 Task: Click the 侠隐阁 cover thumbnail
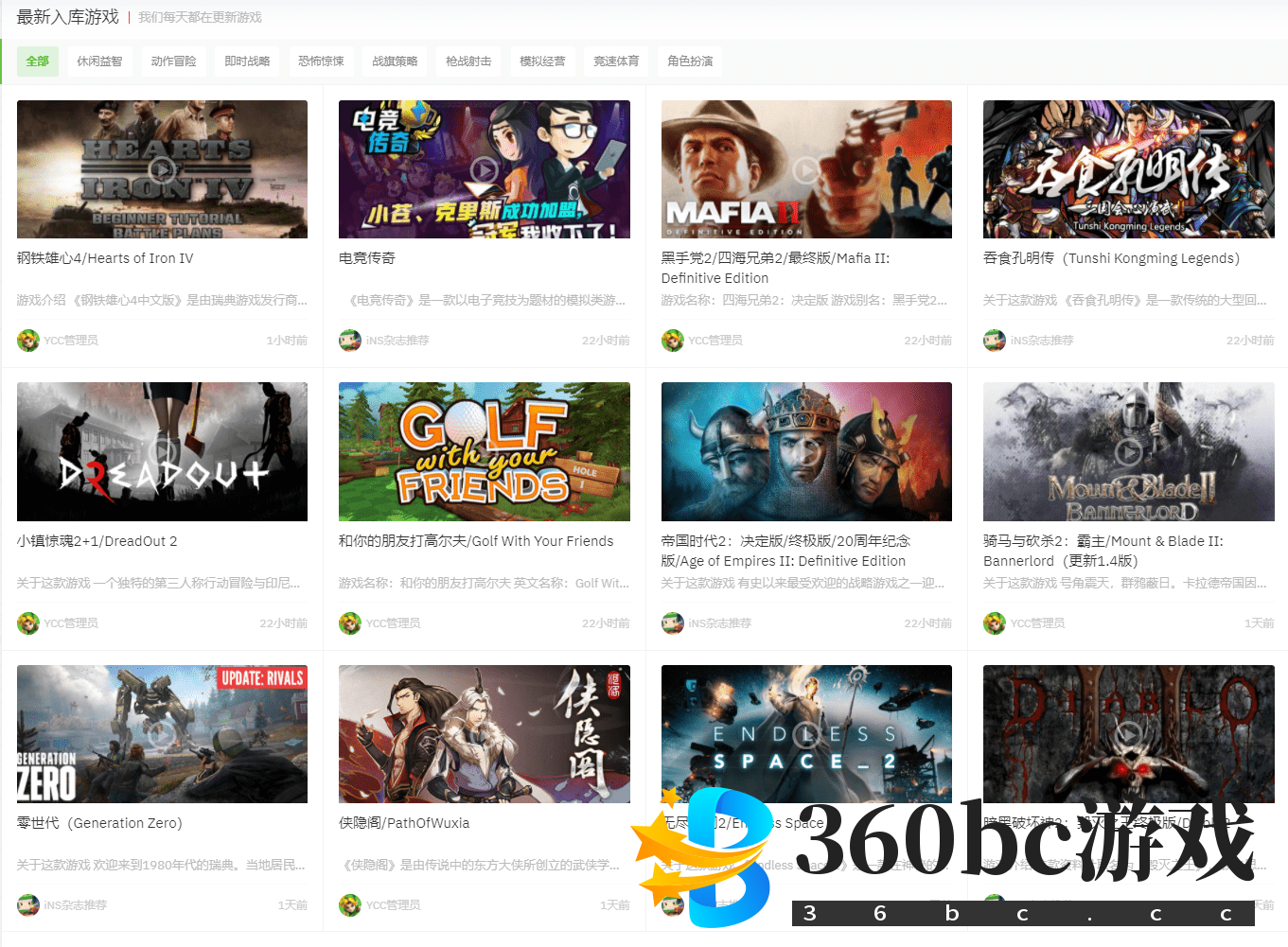pos(485,734)
